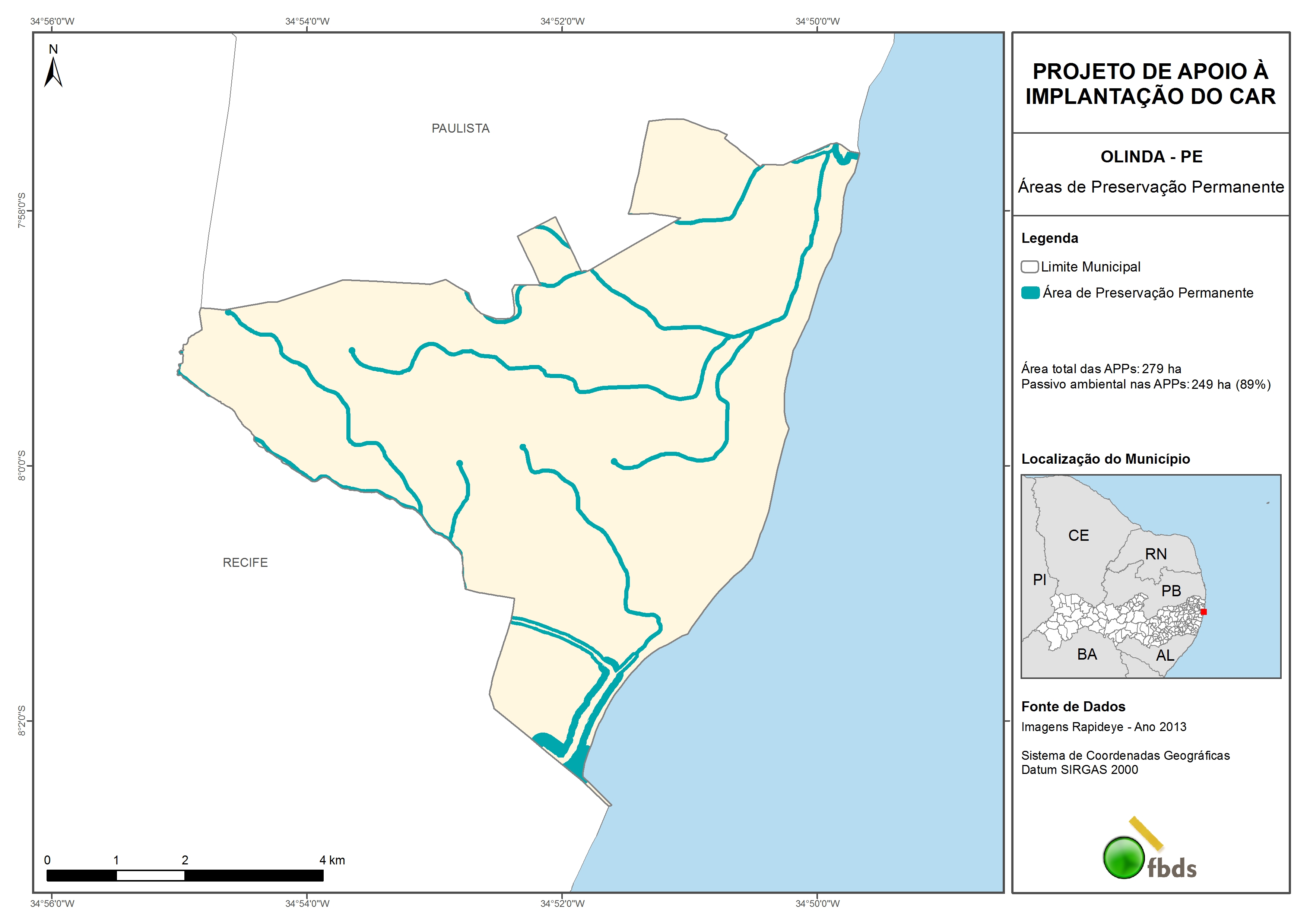Click the yellow diagonal stripe in the fbds logo
The width and height of the screenshot is (1307, 924).
[1146, 833]
